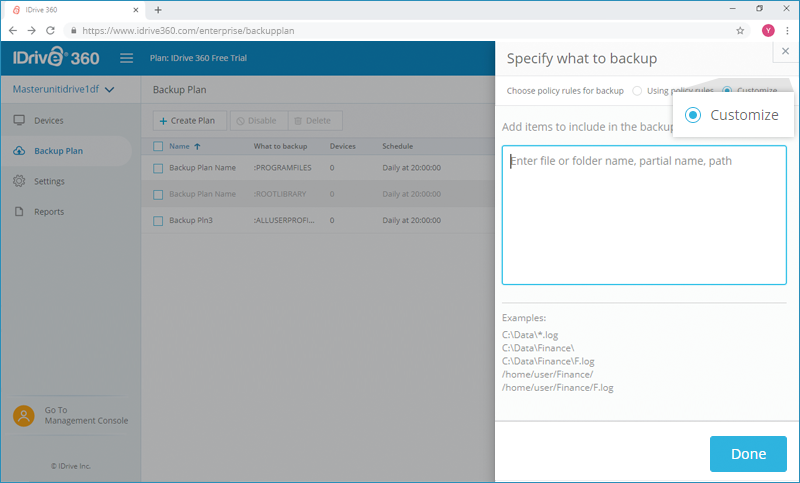This screenshot has width=800, height=483.
Task: Click the URL address bar
Action: click(407, 31)
